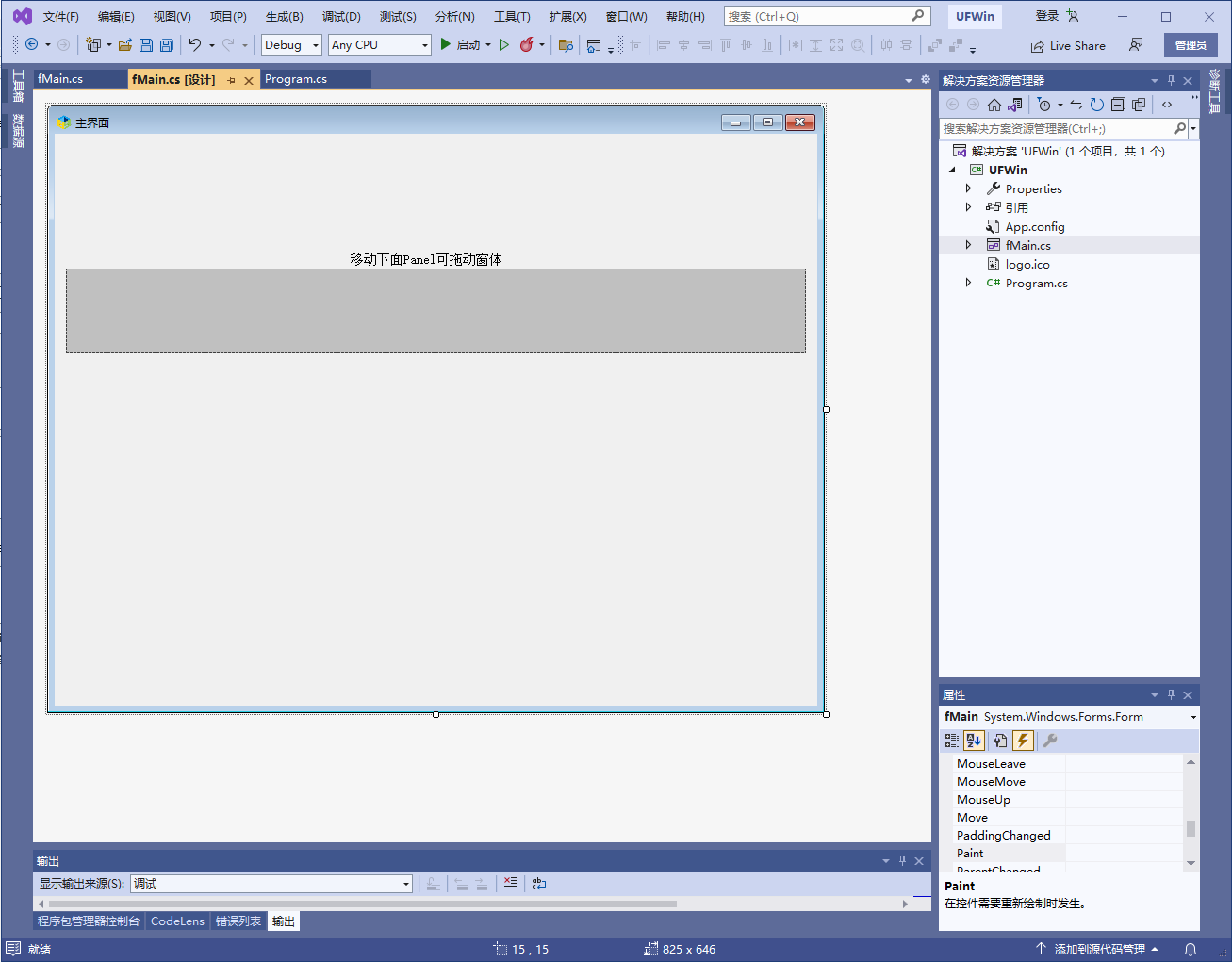This screenshot has height=962, width=1232.
Task: Open the Any CPU platform dropdown
Action: pyautogui.click(x=380, y=44)
